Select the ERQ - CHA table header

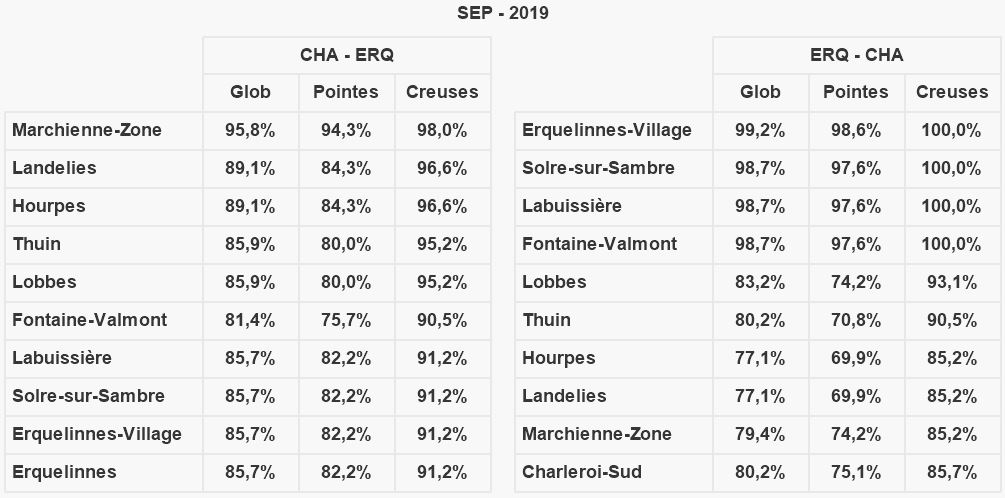click(x=856, y=55)
